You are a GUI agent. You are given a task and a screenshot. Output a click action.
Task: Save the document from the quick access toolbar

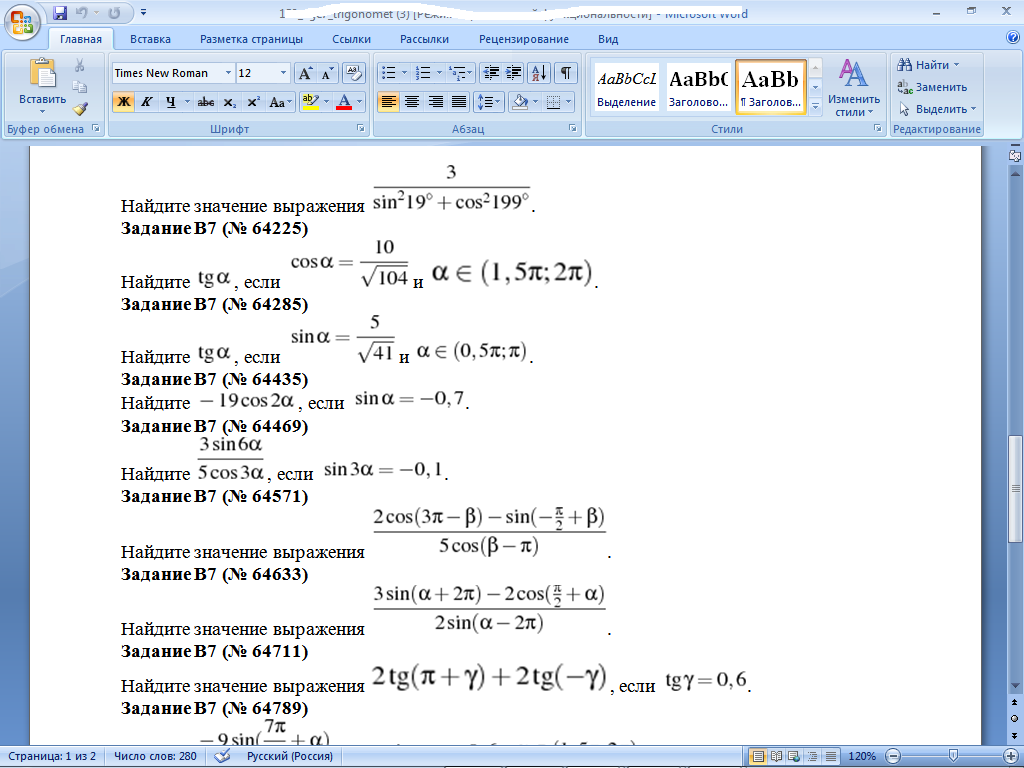(x=60, y=12)
